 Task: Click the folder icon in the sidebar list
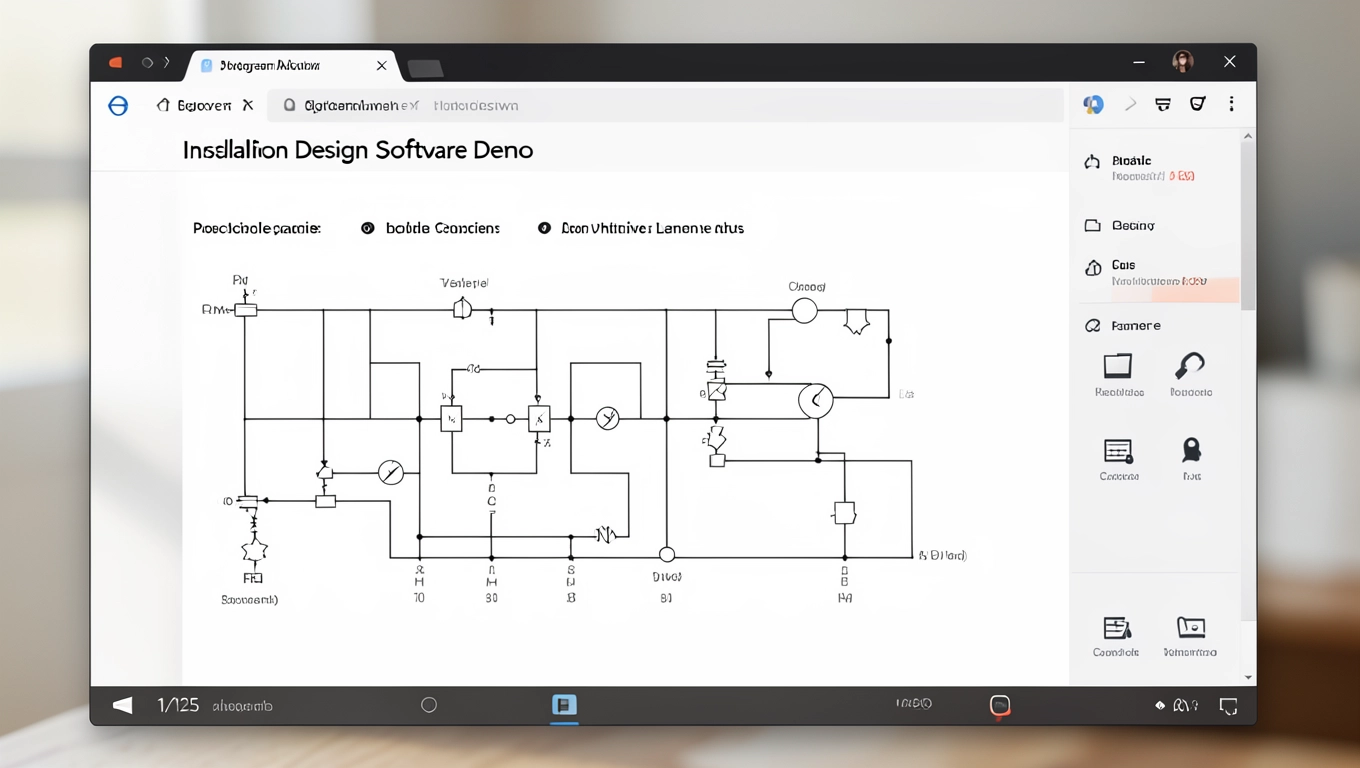tap(1093, 226)
